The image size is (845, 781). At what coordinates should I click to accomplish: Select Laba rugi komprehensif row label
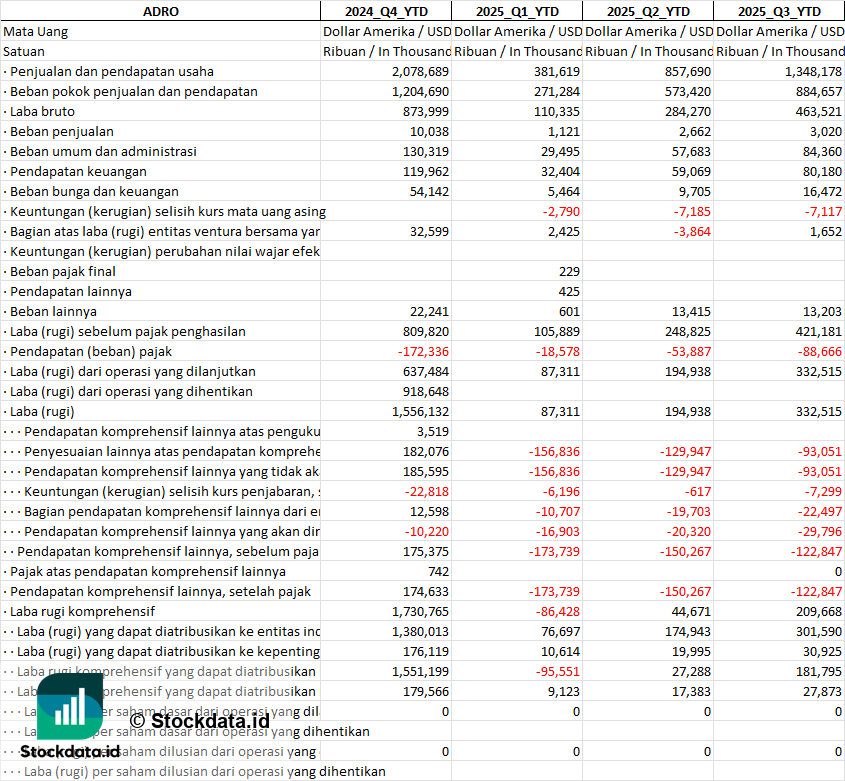pyautogui.click(x=82, y=611)
